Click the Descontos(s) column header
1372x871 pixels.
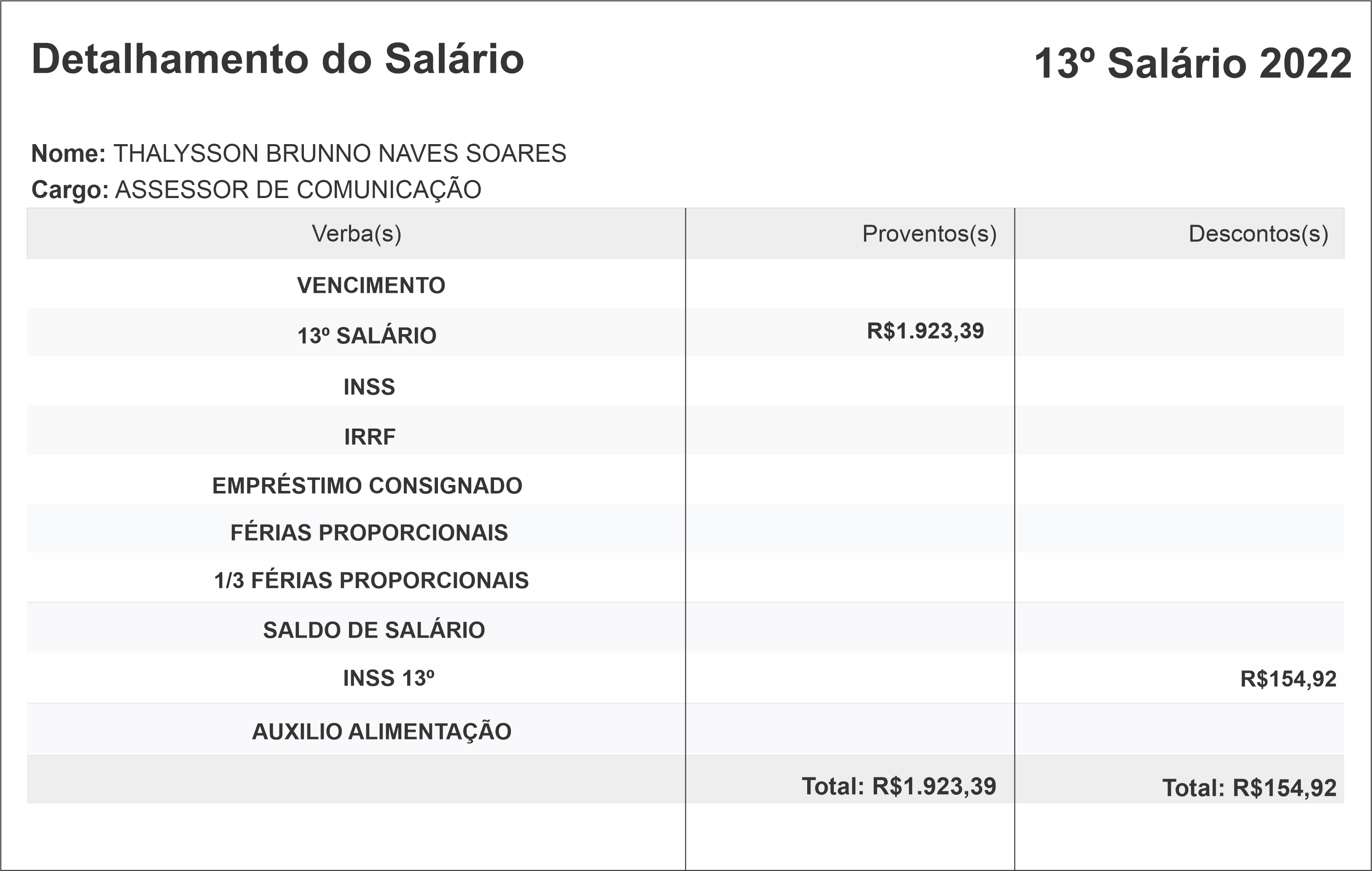point(1258,234)
